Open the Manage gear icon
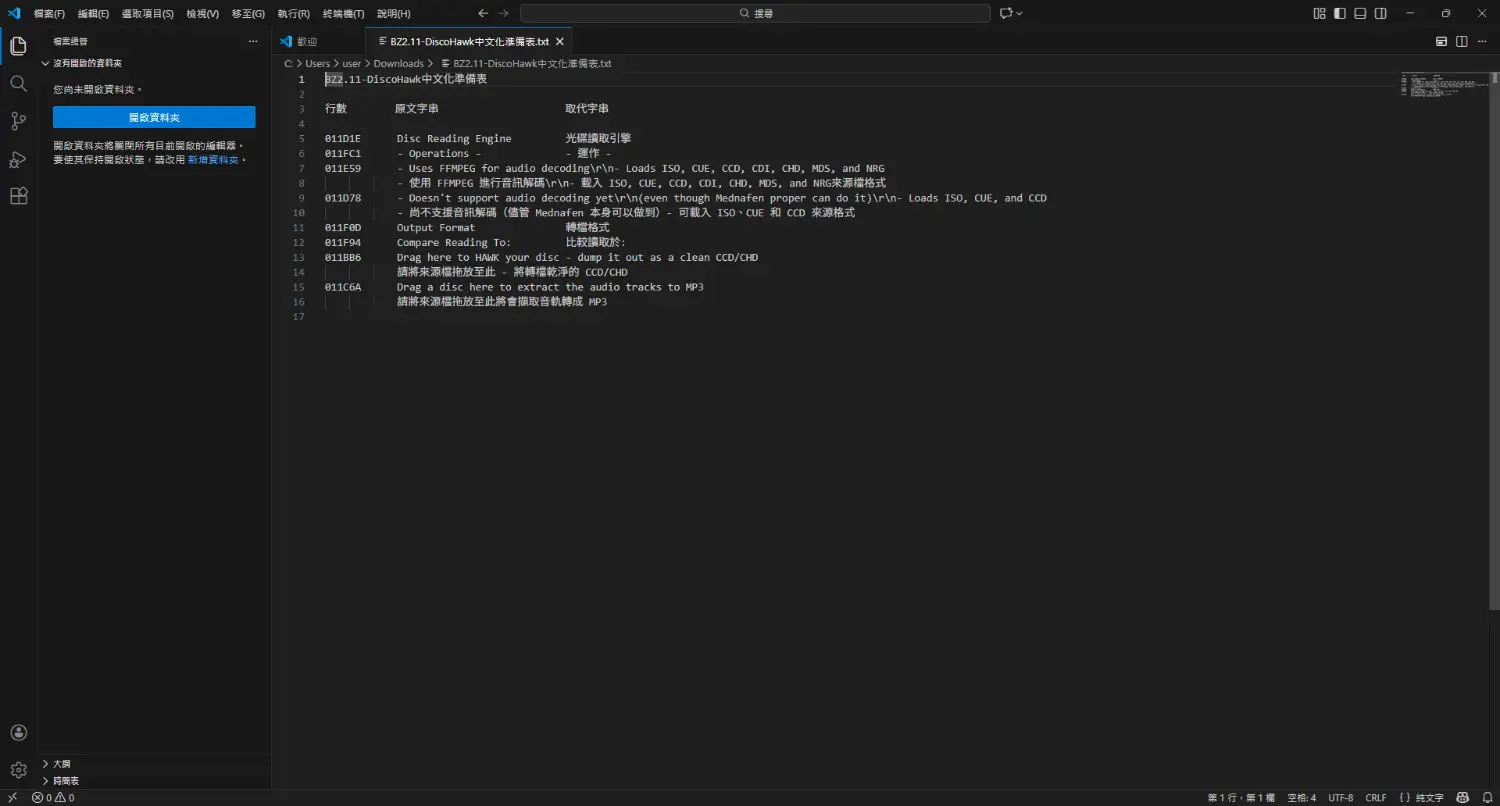The height and width of the screenshot is (806, 1500). [18, 770]
